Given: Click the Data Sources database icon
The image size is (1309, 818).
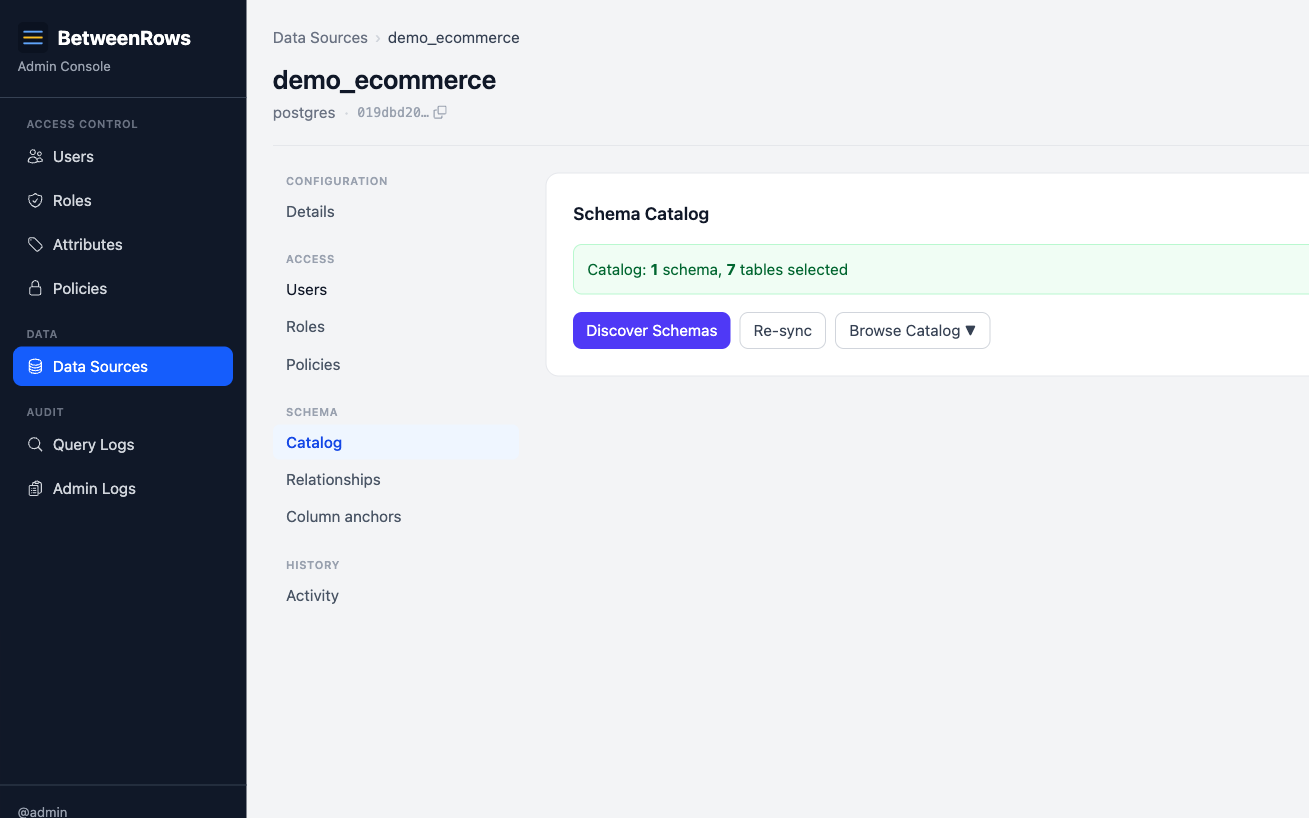Looking at the screenshot, I should (35, 367).
